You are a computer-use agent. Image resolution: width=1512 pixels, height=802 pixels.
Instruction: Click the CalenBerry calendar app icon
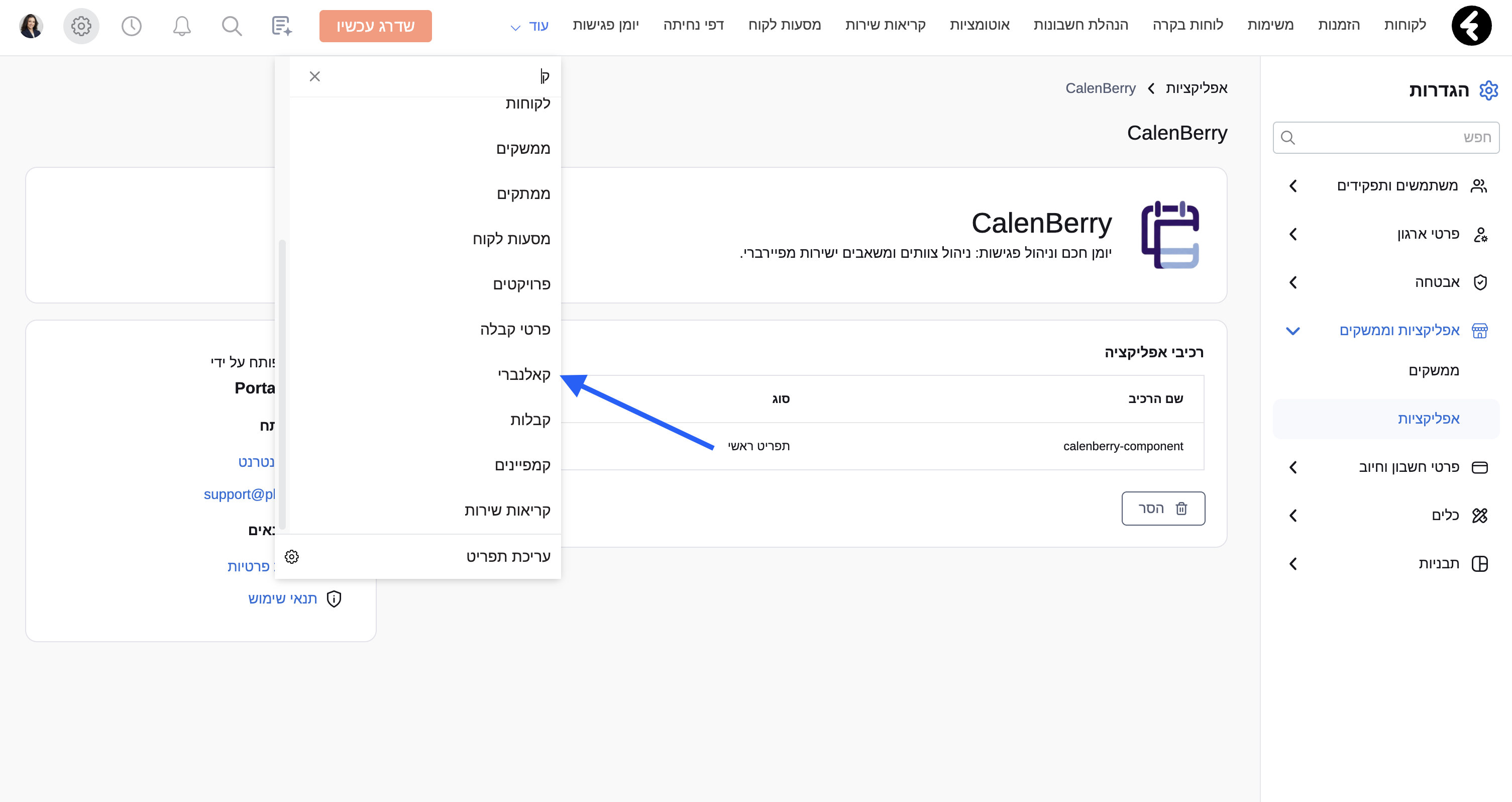1170,235
